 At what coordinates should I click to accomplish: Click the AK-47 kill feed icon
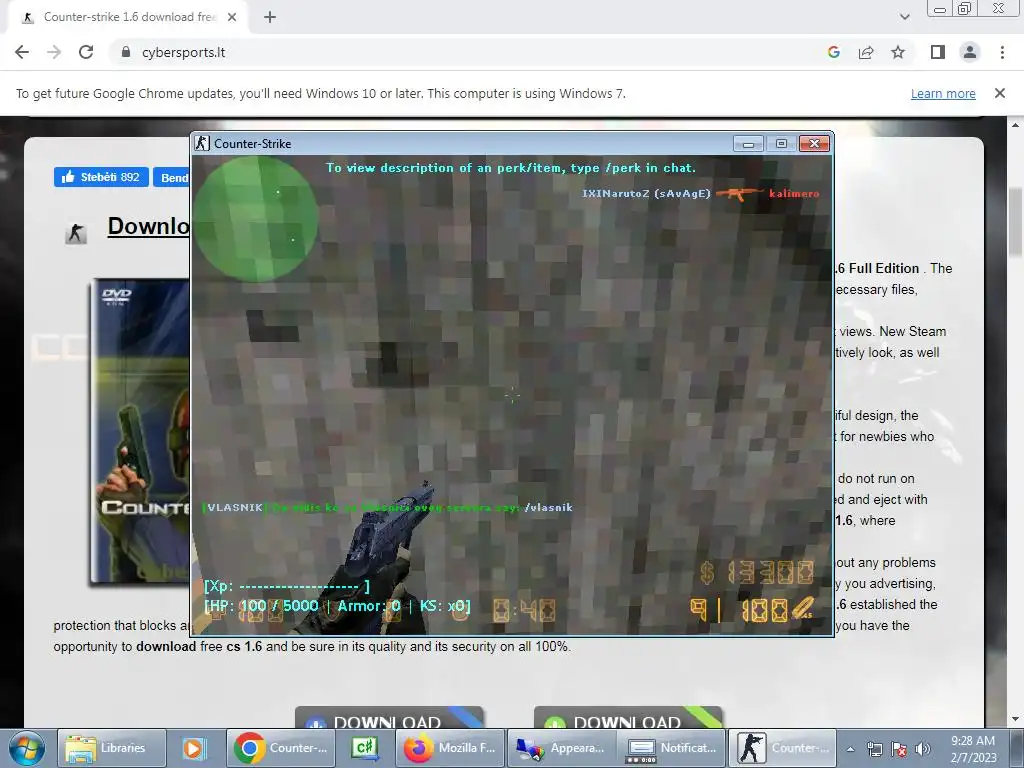click(739, 193)
